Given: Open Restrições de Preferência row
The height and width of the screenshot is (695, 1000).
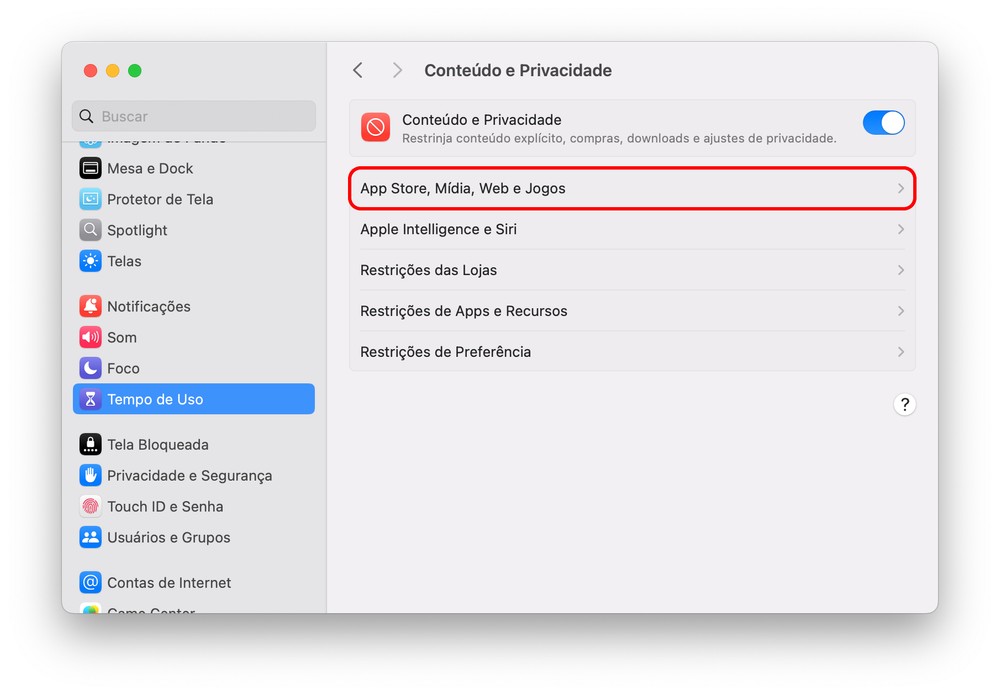Looking at the screenshot, I should 632,352.
